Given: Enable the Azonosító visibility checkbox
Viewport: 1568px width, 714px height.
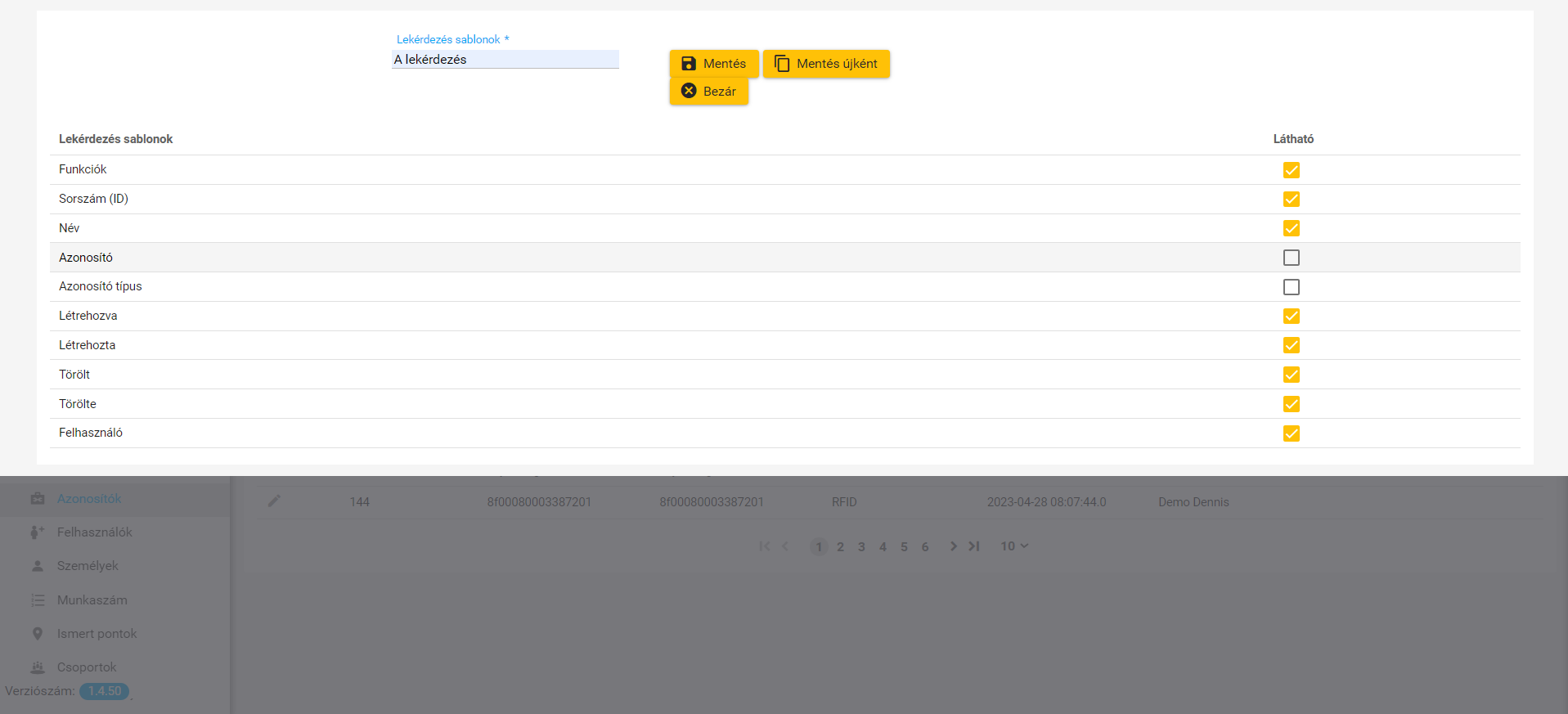Looking at the screenshot, I should click(x=1291, y=258).
